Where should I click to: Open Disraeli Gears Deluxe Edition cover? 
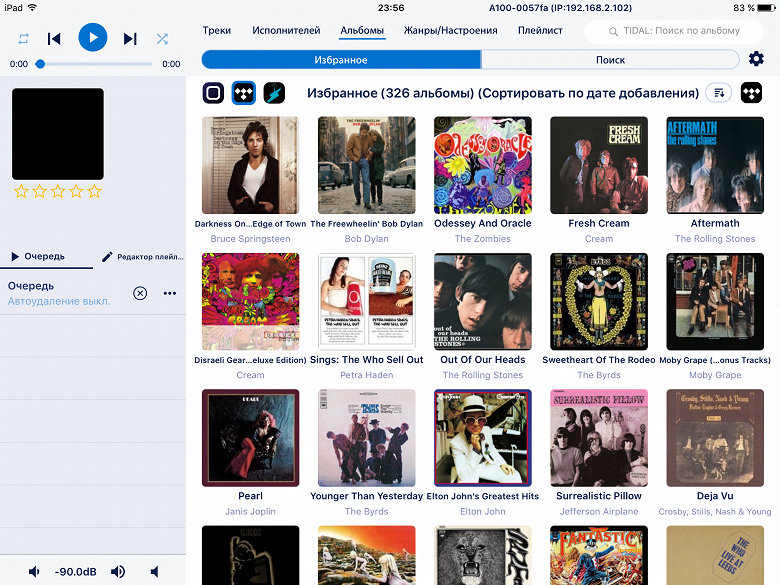point(250,301)
